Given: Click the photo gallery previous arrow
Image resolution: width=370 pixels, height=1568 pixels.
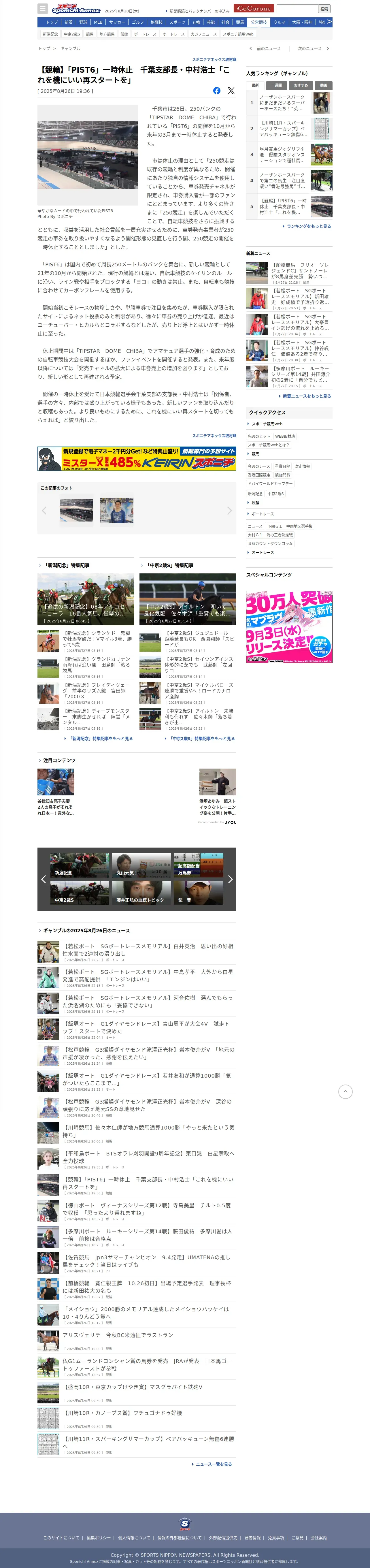Looking at the screenshot, I should tap(44, 510).
